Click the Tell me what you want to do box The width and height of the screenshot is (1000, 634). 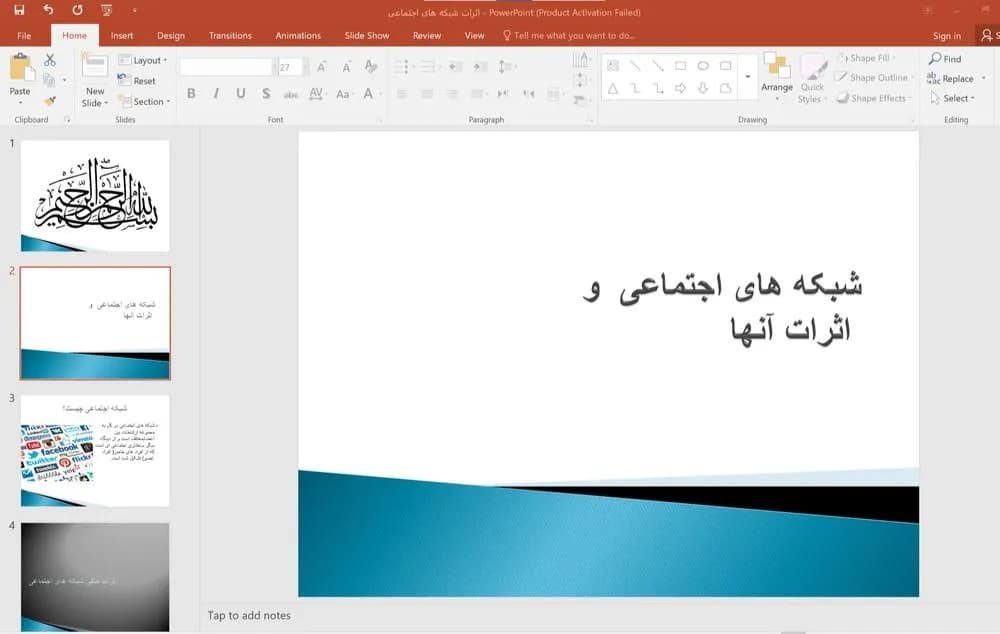tap(568, 36)
